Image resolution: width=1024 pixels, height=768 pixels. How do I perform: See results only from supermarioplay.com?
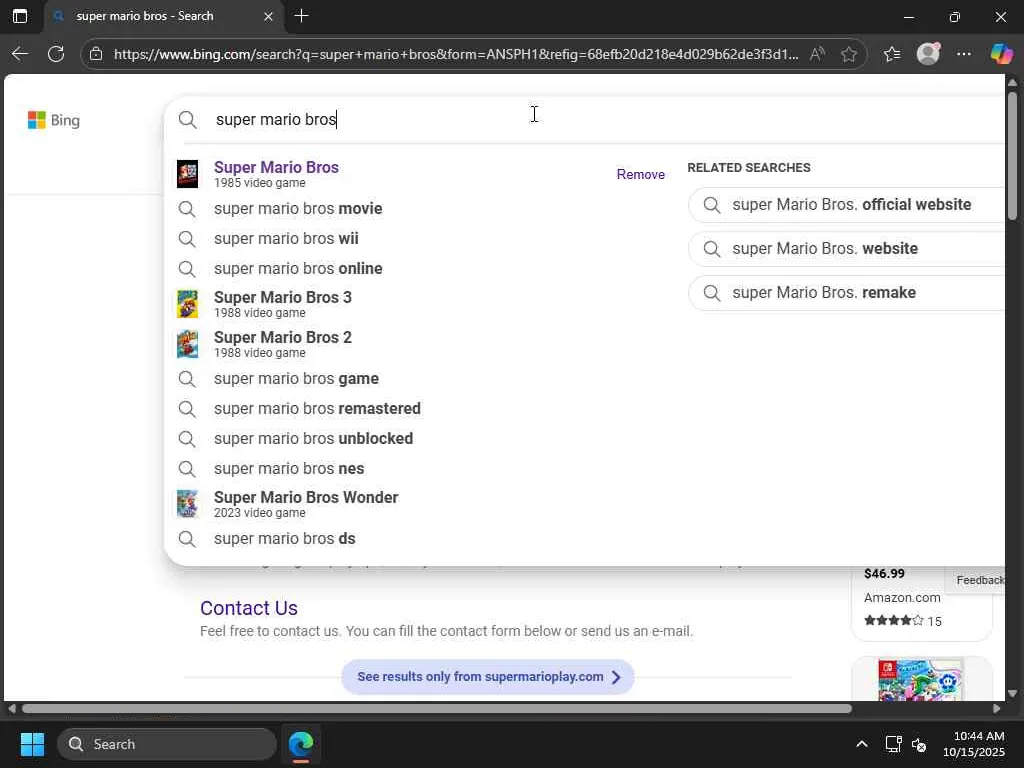click(488, 677)
